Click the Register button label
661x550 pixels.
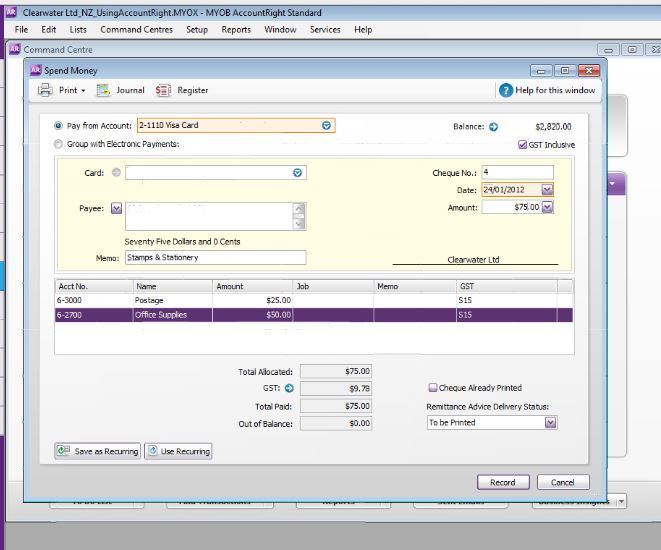[x=193, y=90]
